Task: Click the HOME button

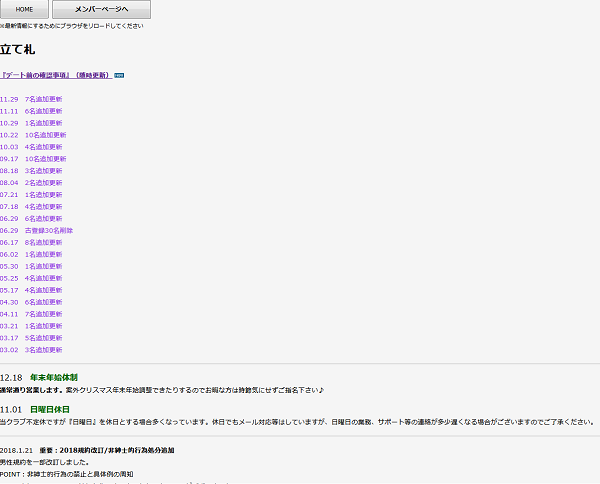Action: (24, 9)
